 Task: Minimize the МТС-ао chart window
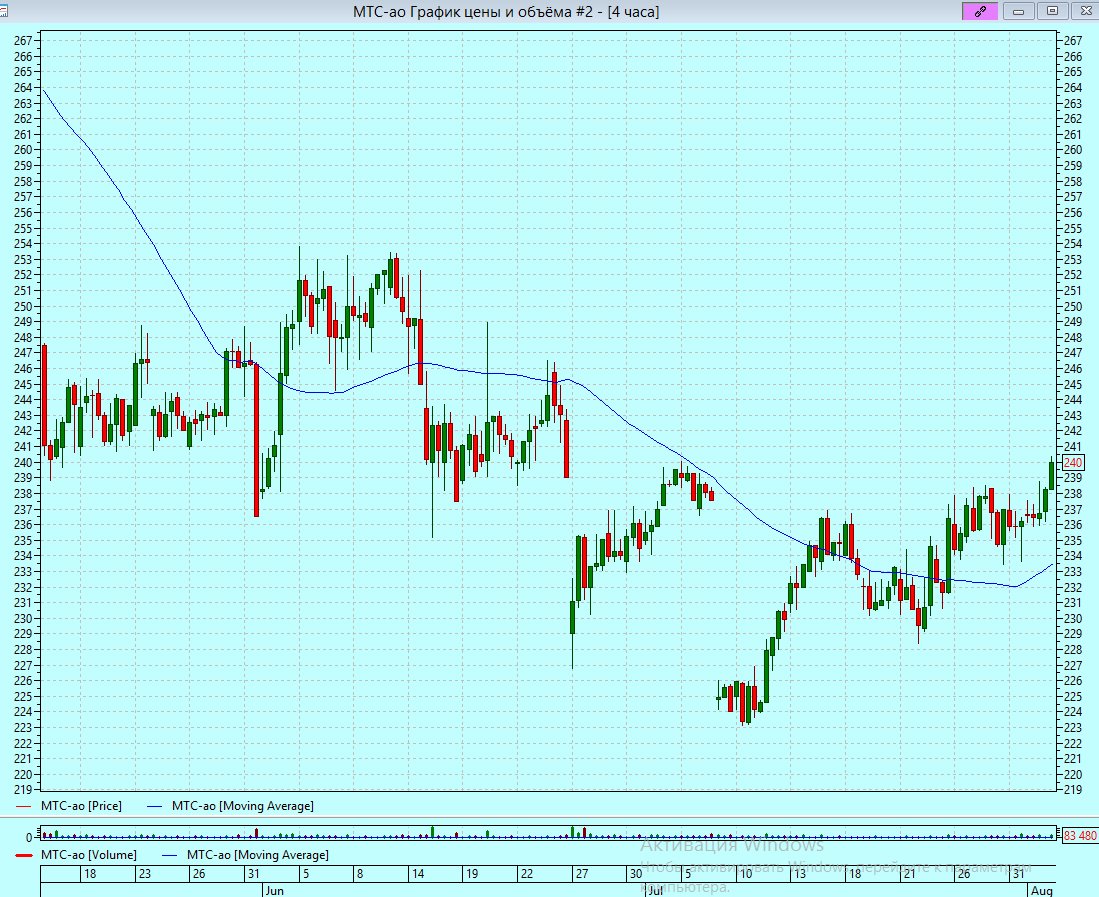[1018, 11]
